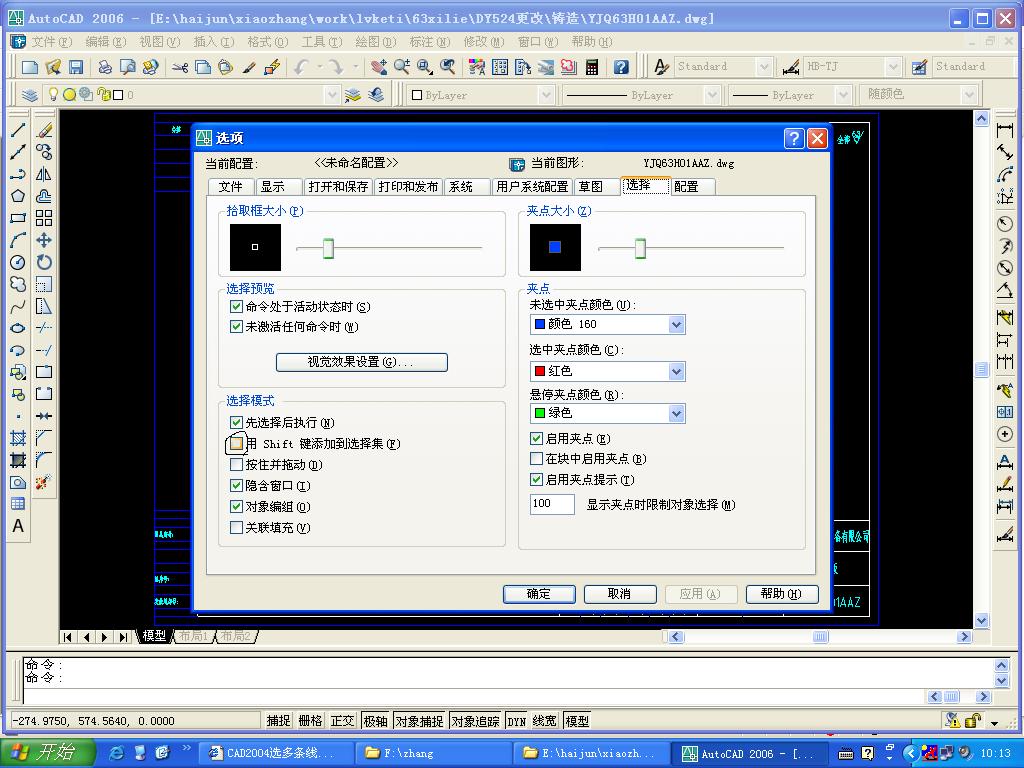Expand the ByLayer color dropdown

click(546, 95)
